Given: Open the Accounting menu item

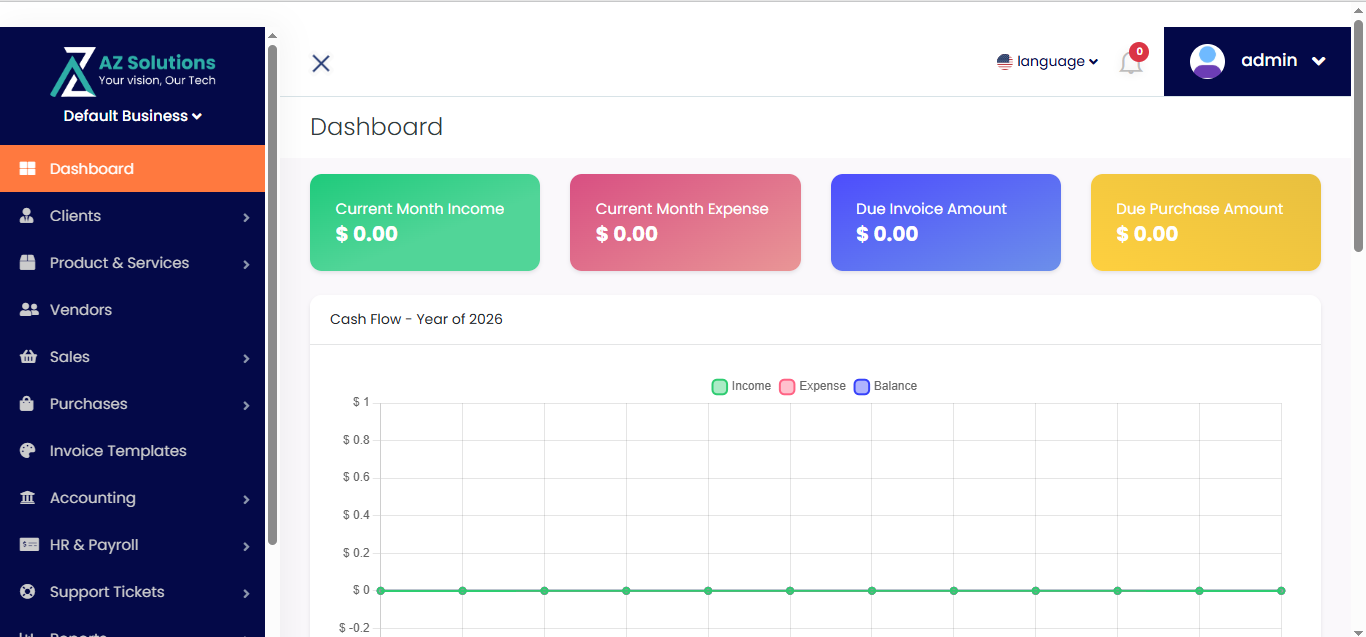Looking at the screenshot, I should click(132, 498).
